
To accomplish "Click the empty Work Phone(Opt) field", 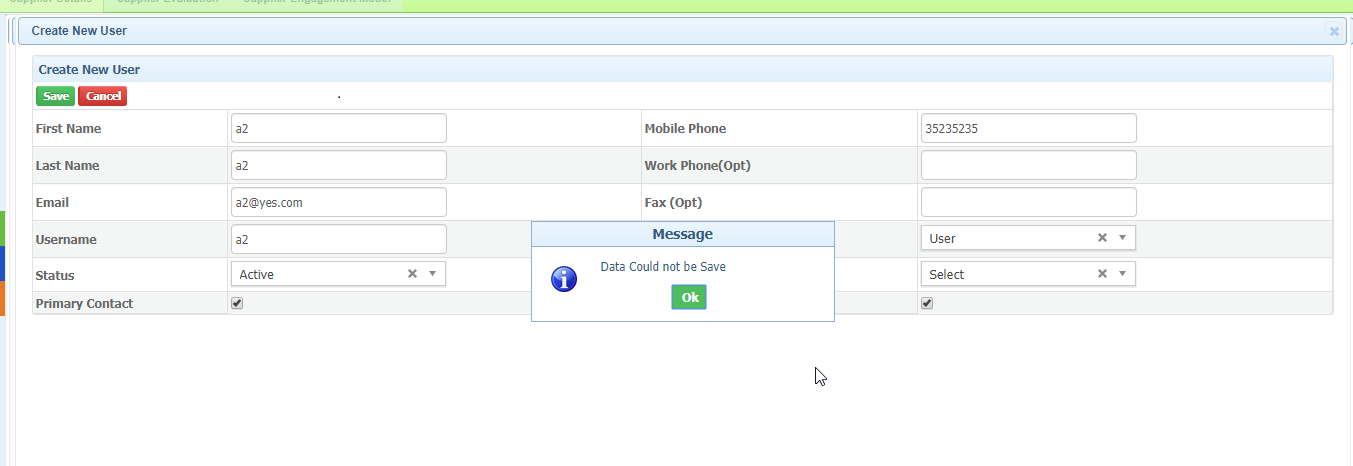I will pyautogui.click(x=1028, y=165).
